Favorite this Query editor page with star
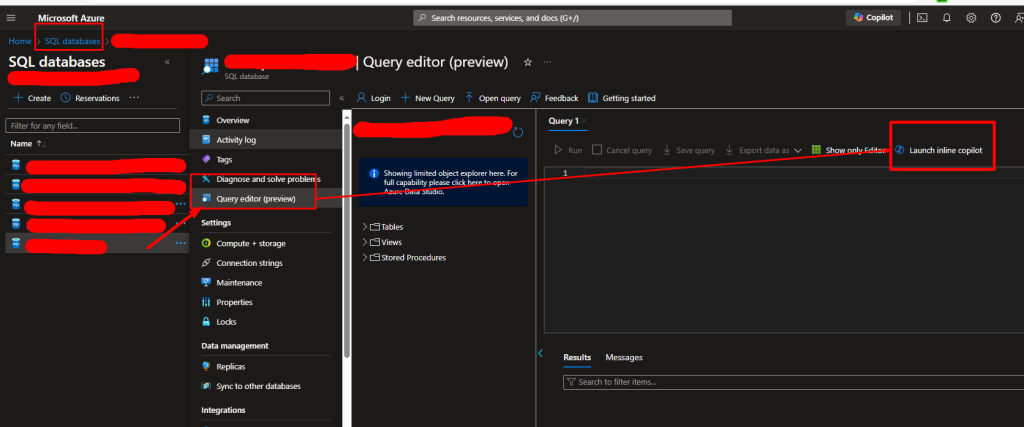1024x427 pixels. [x=528, y=62]
